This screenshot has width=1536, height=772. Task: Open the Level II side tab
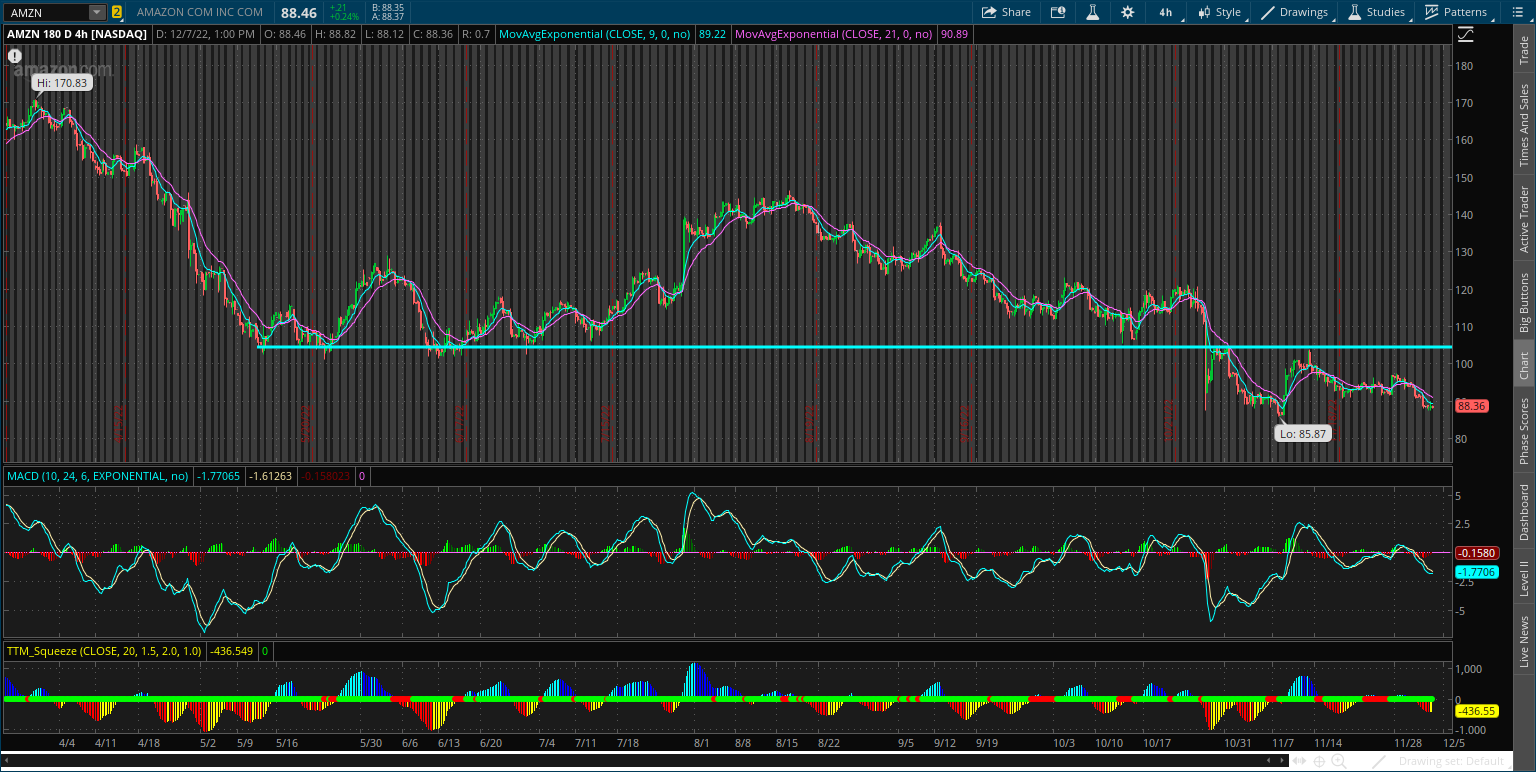click(x=1524, y=578)
